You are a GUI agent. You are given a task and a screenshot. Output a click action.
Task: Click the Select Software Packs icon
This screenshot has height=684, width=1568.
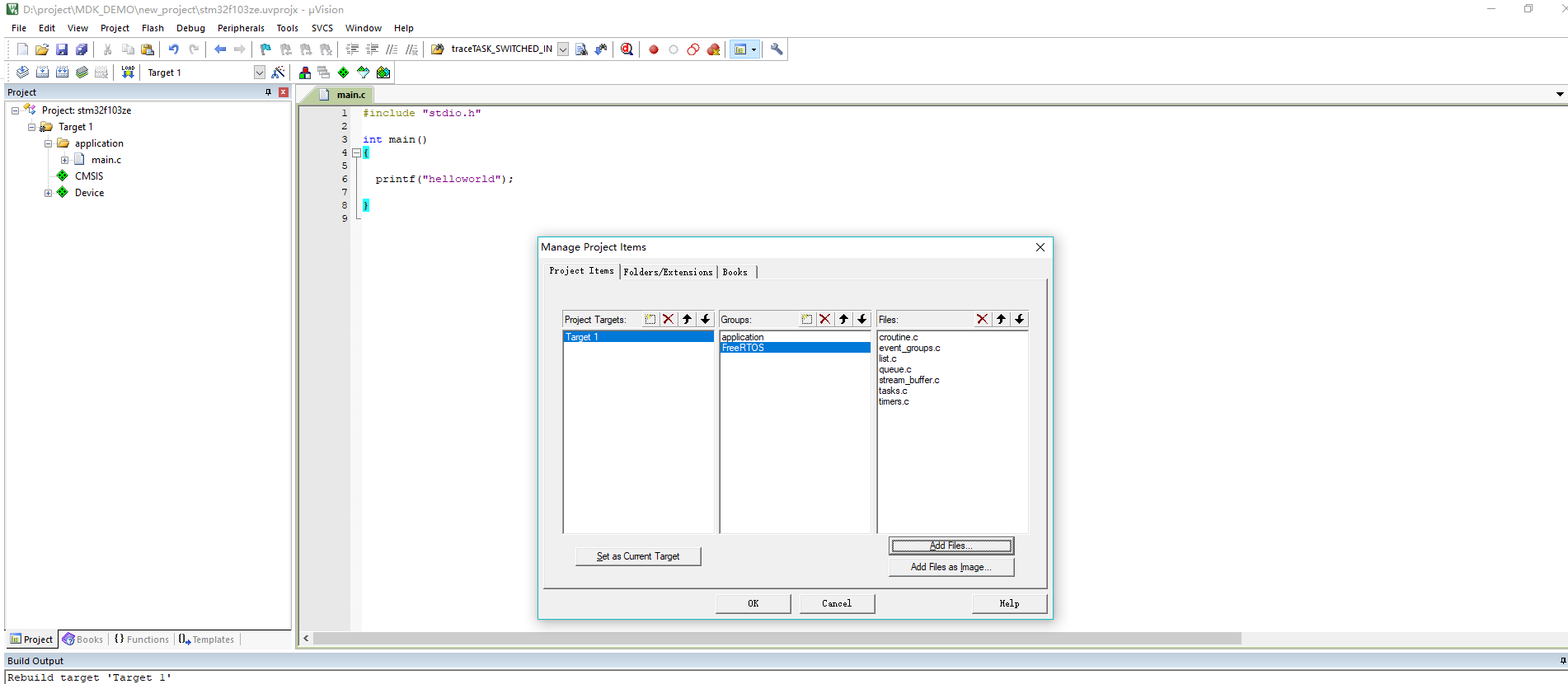[364, 73]
